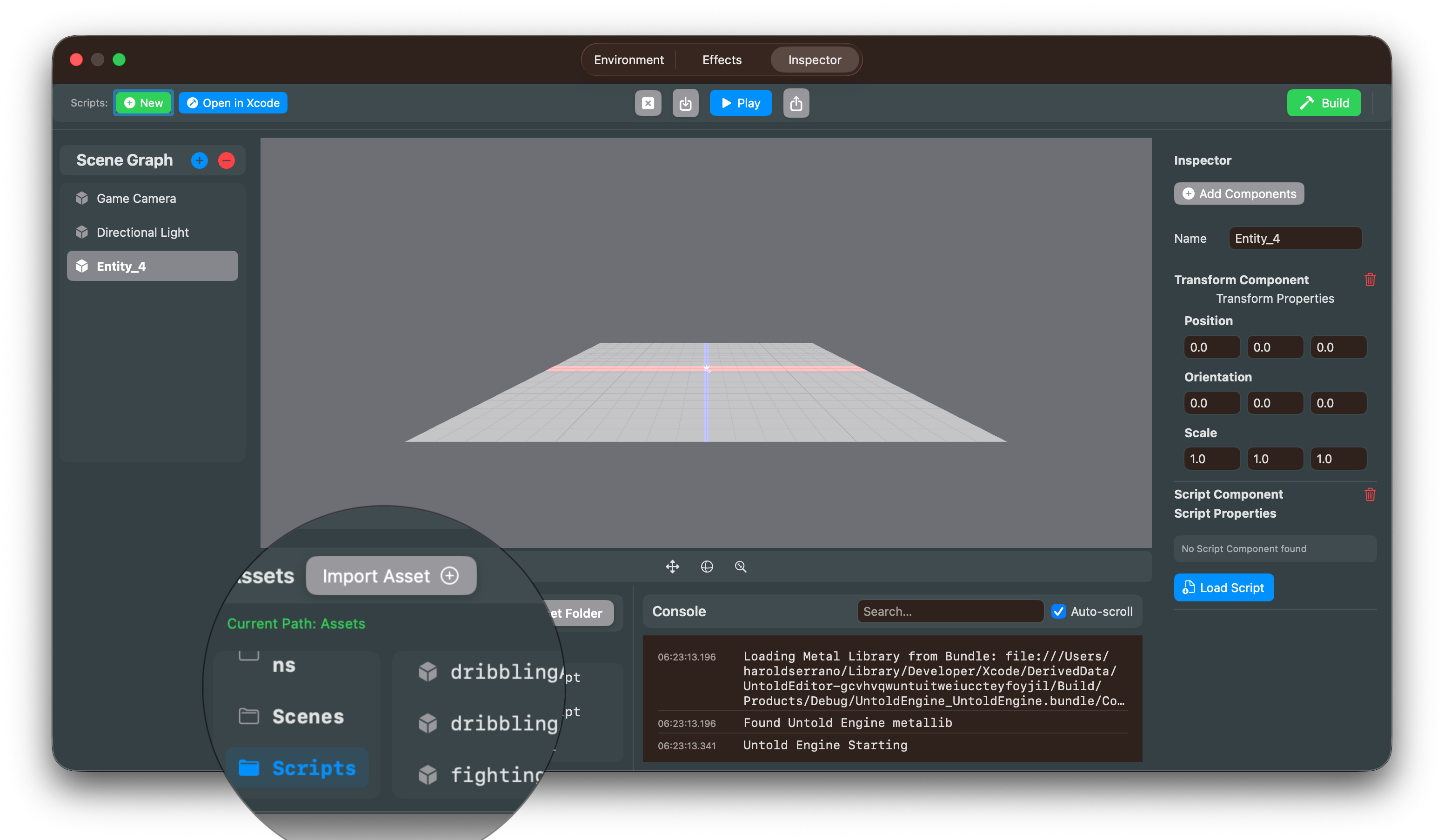Select the Zoom magnifier tool below the viewport
This screenshot has width=1444, height=840.
coord(740,566)
